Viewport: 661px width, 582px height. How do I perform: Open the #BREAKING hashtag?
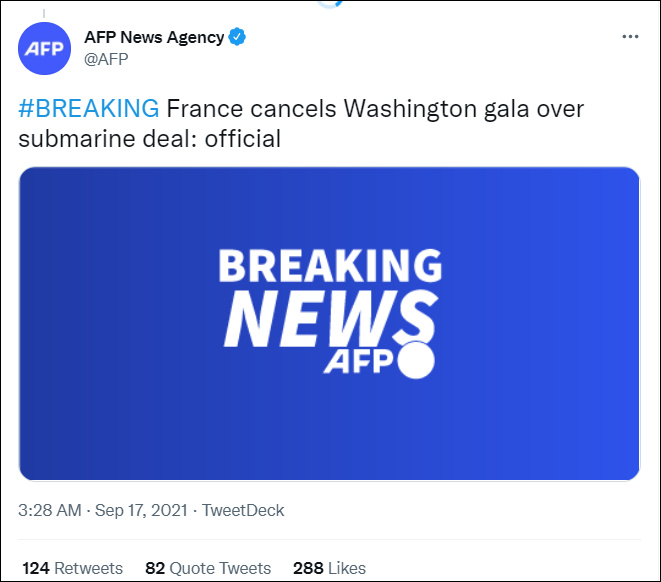[x=88, y=108]
